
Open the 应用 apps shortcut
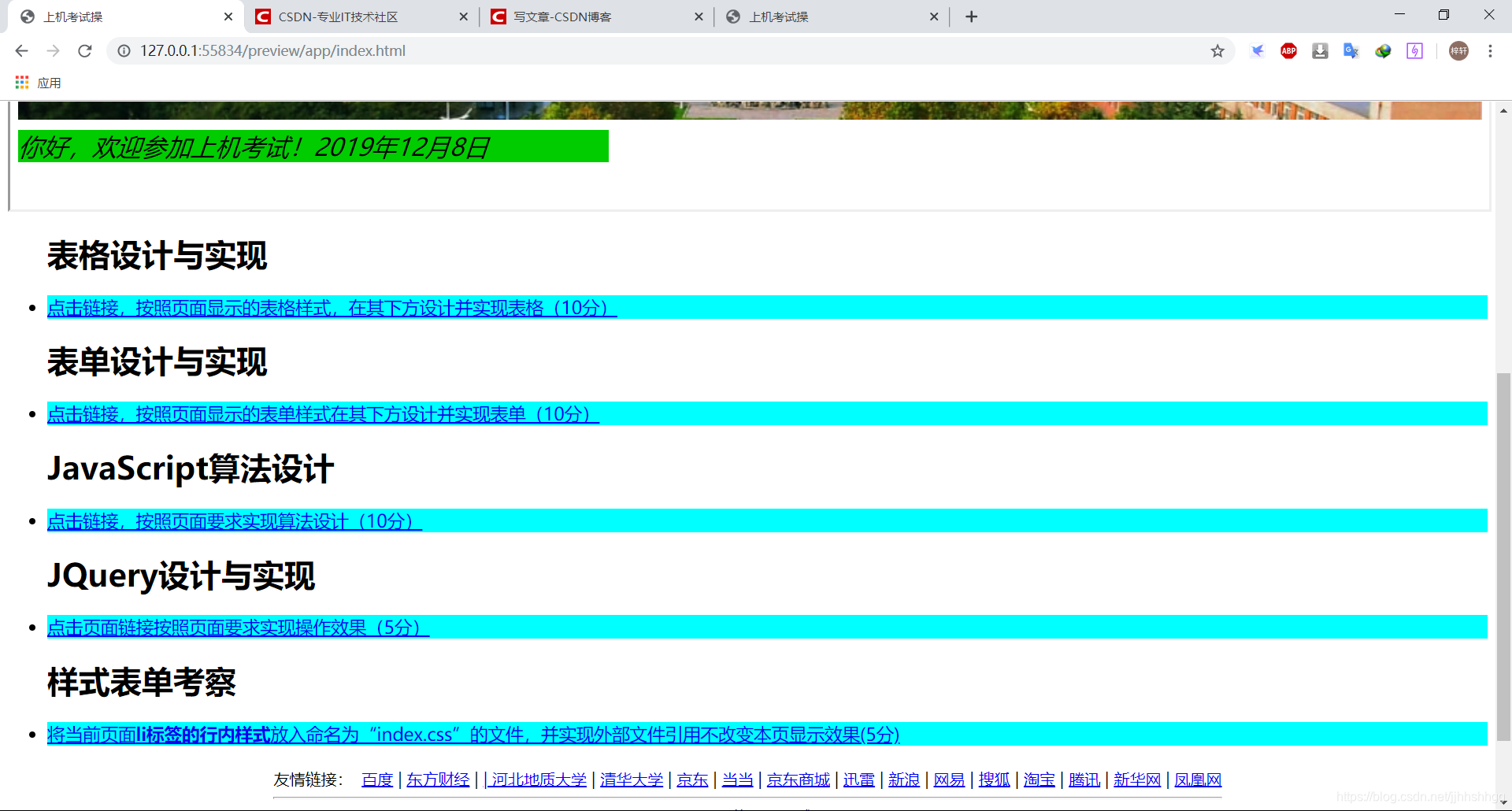[x=38, y=83]
